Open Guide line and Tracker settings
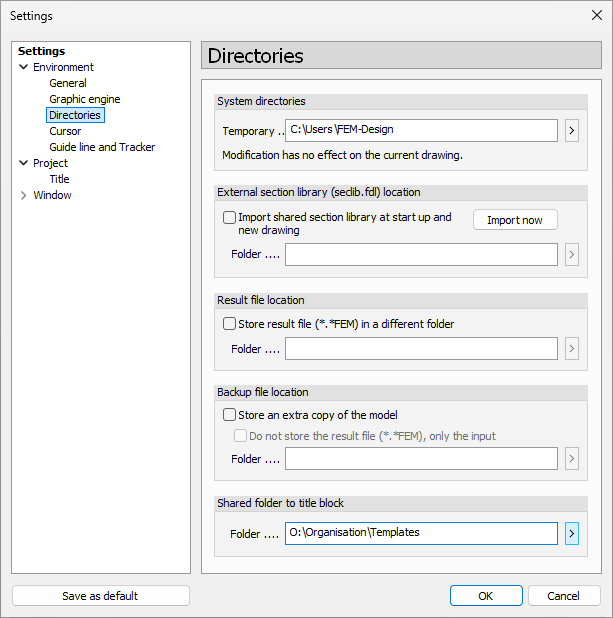613x618 pixels. point(102,147)
